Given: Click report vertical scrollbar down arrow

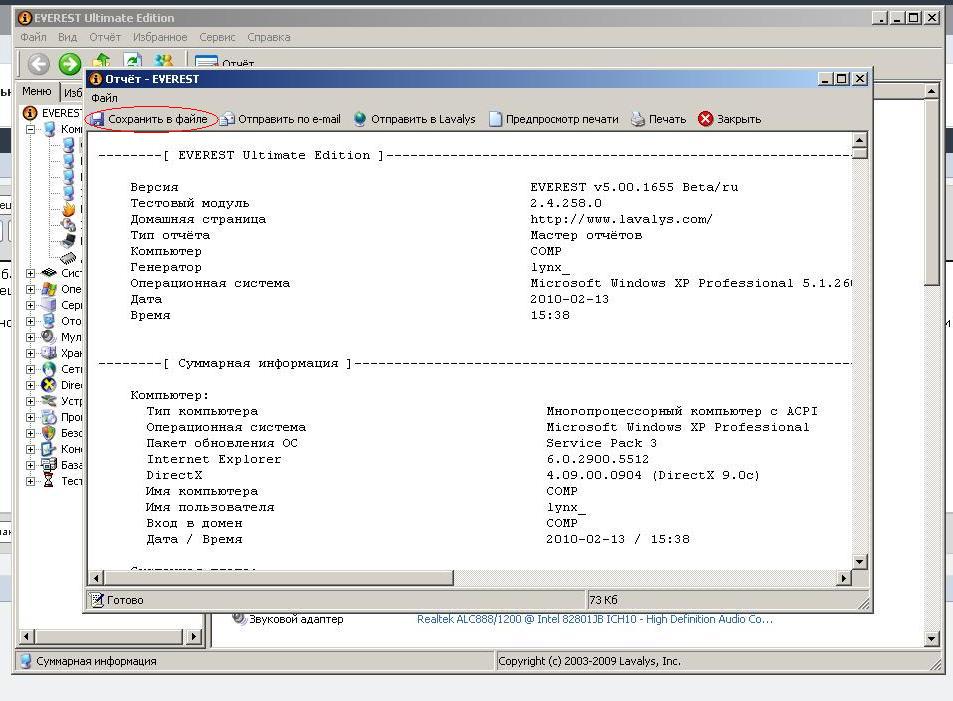Looking at the screenshot, I should (x=859, y=562).
